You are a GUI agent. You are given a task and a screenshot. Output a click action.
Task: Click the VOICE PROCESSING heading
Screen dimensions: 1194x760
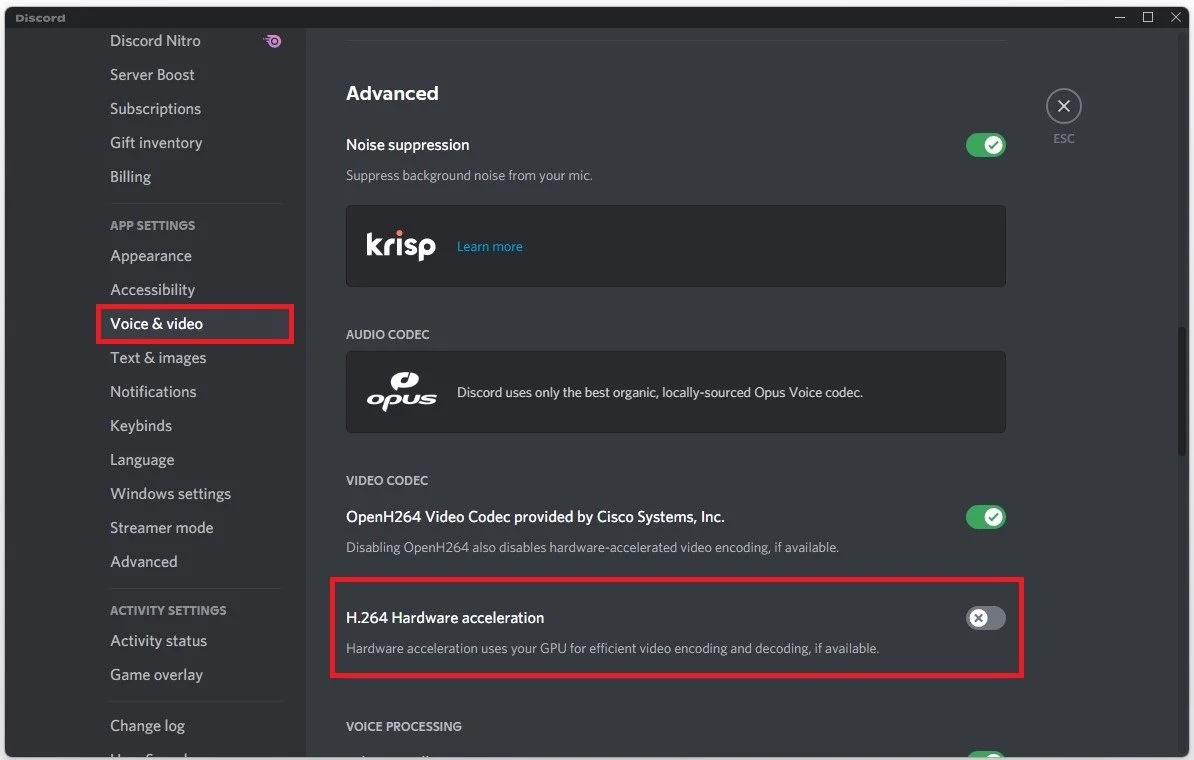(x=404, y=726)
